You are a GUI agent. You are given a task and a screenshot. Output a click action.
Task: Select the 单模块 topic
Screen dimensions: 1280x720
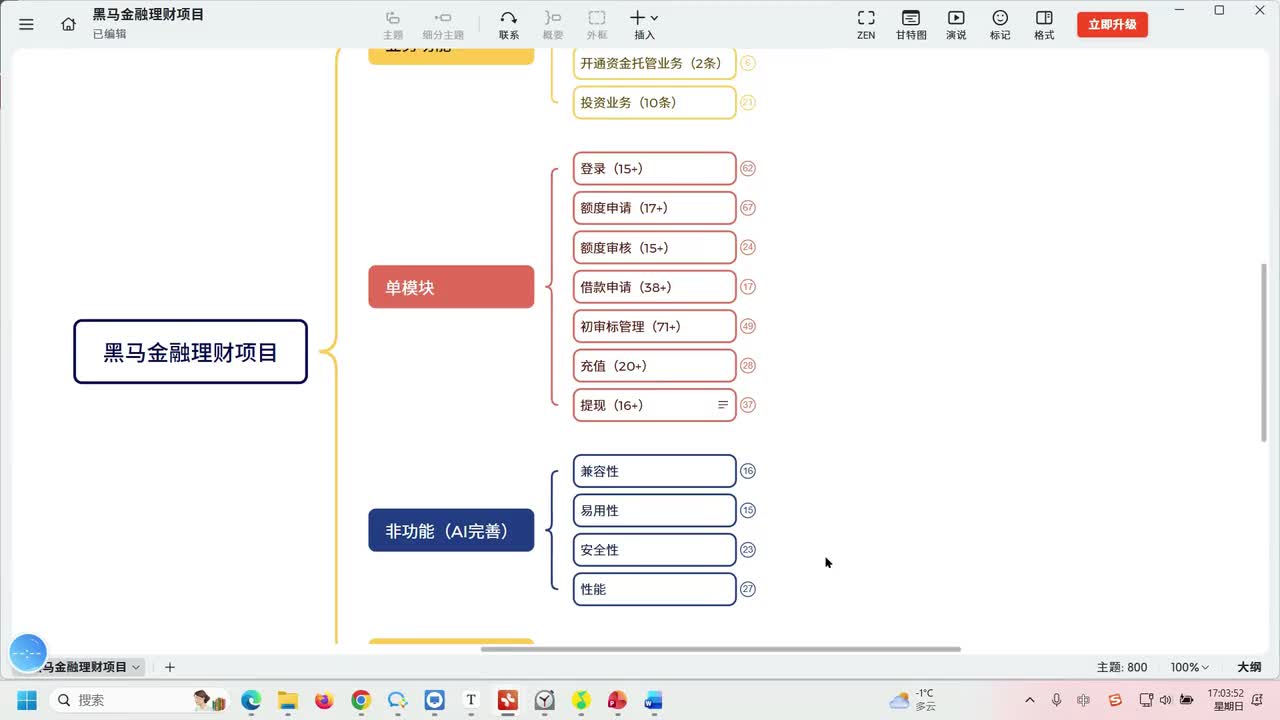tap(451, 287)
